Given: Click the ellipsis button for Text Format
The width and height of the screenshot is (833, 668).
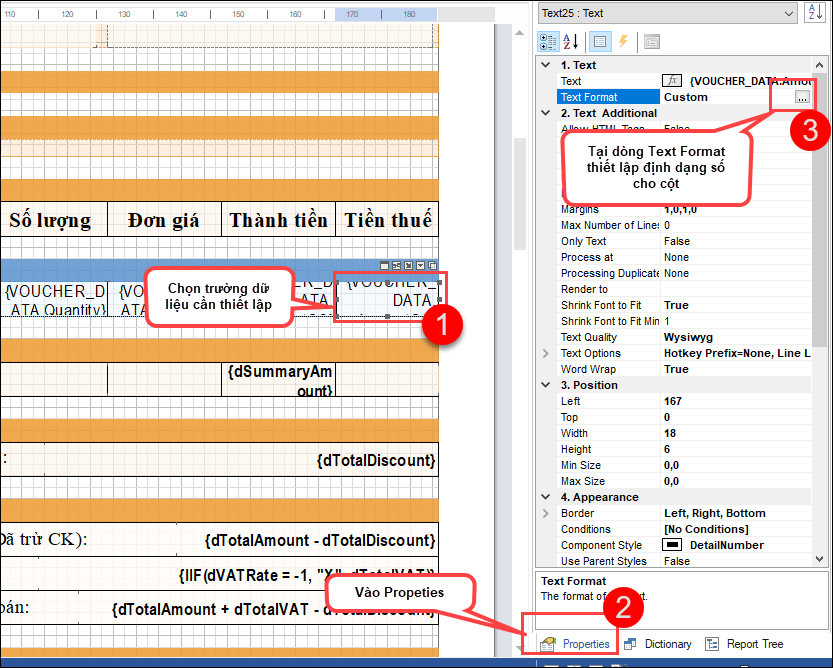Looking at the screenshot, I should [802, 97].
